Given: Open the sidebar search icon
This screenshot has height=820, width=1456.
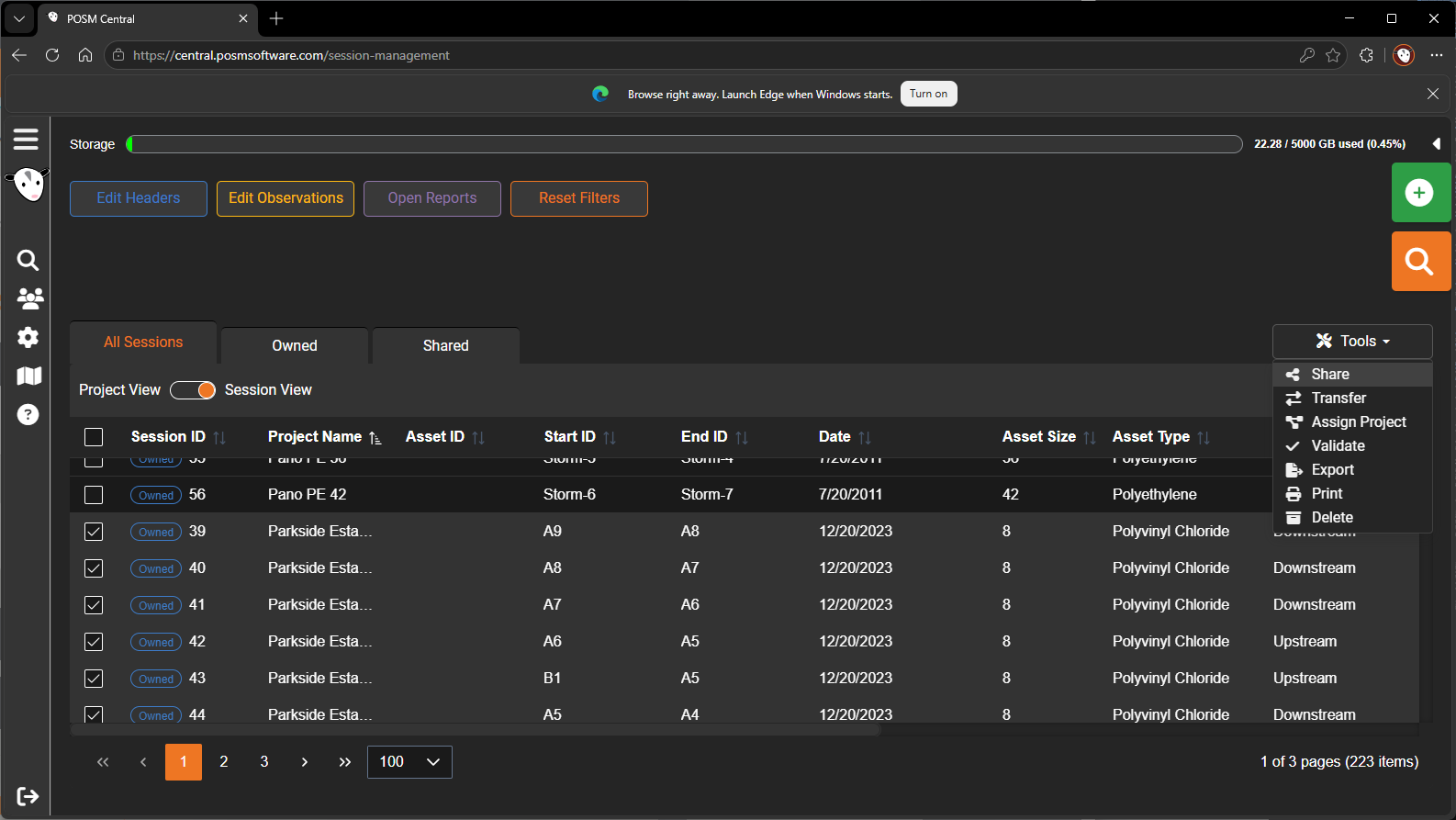Looking at the screenshot, I should 28,260.
